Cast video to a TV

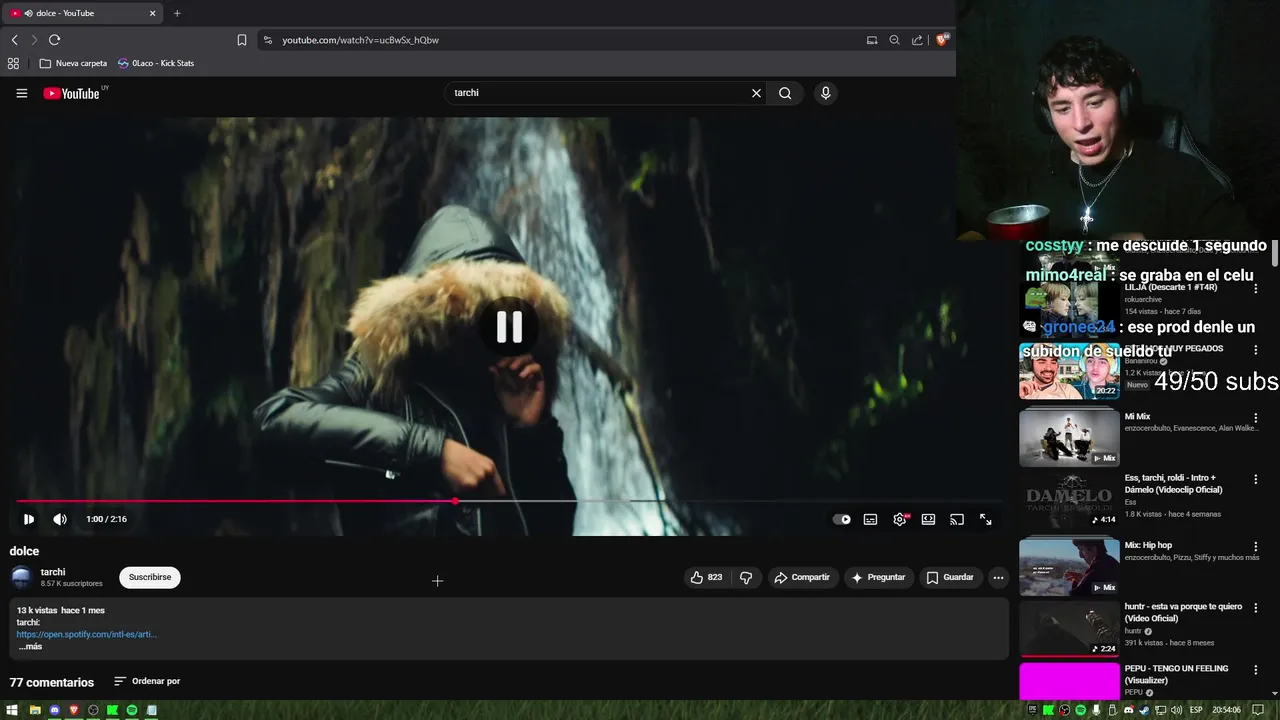pos(957,519)
